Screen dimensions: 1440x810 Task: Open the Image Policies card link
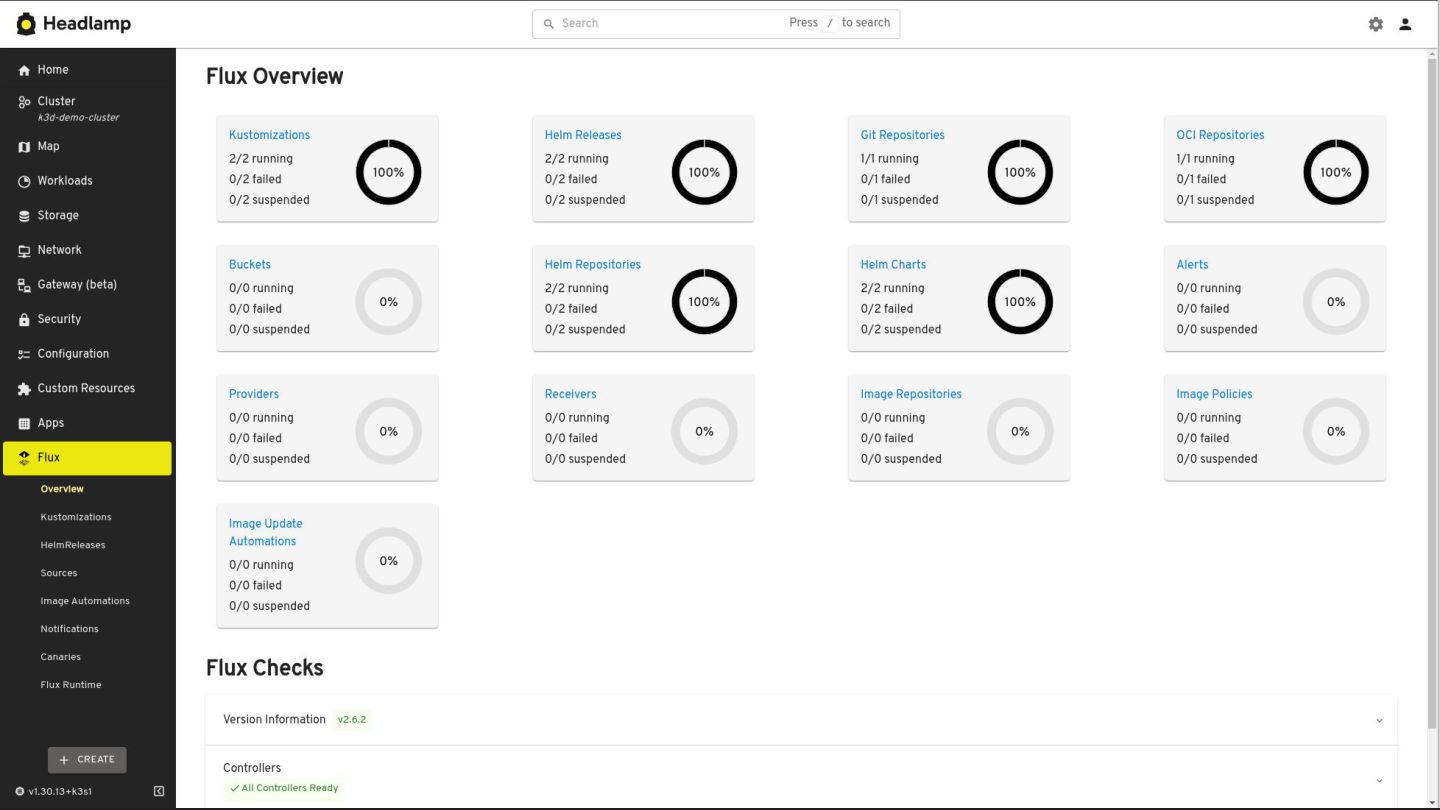tap(1214, 394)
